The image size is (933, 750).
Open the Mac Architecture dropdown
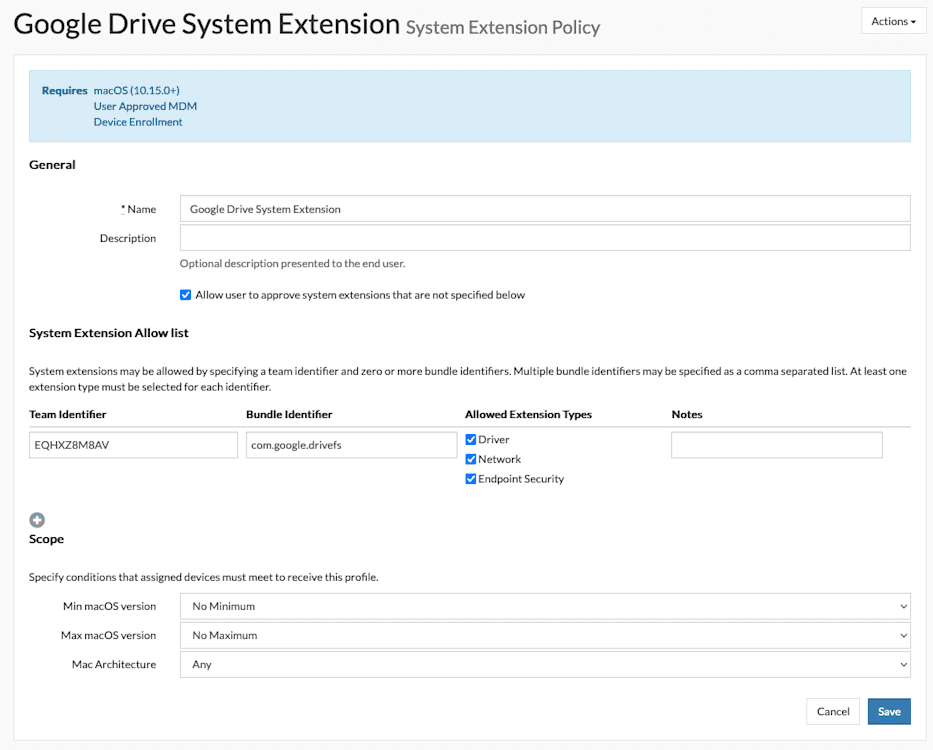(x=545, y=664)
